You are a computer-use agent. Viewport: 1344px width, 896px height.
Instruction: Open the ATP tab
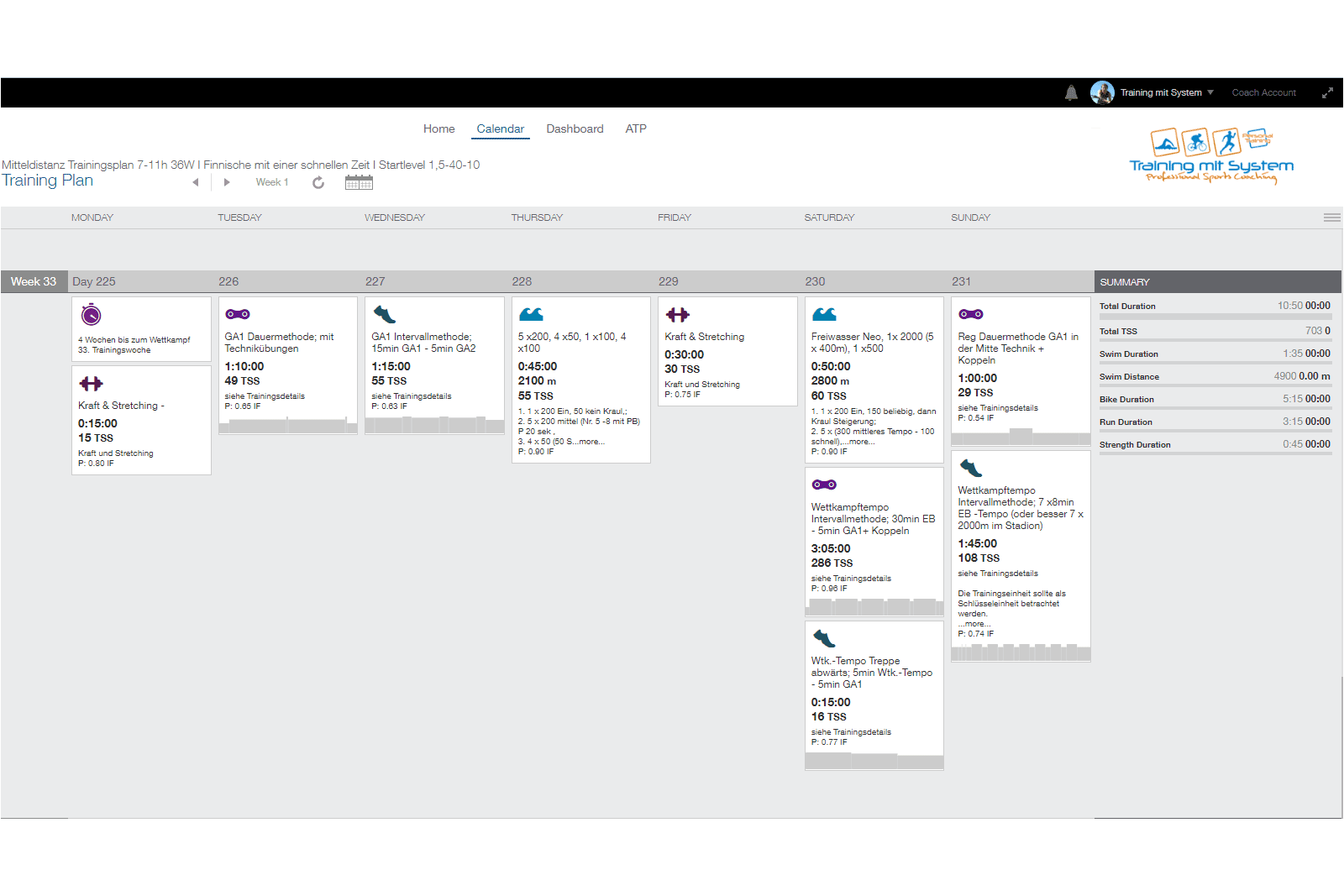click(636, 129)
